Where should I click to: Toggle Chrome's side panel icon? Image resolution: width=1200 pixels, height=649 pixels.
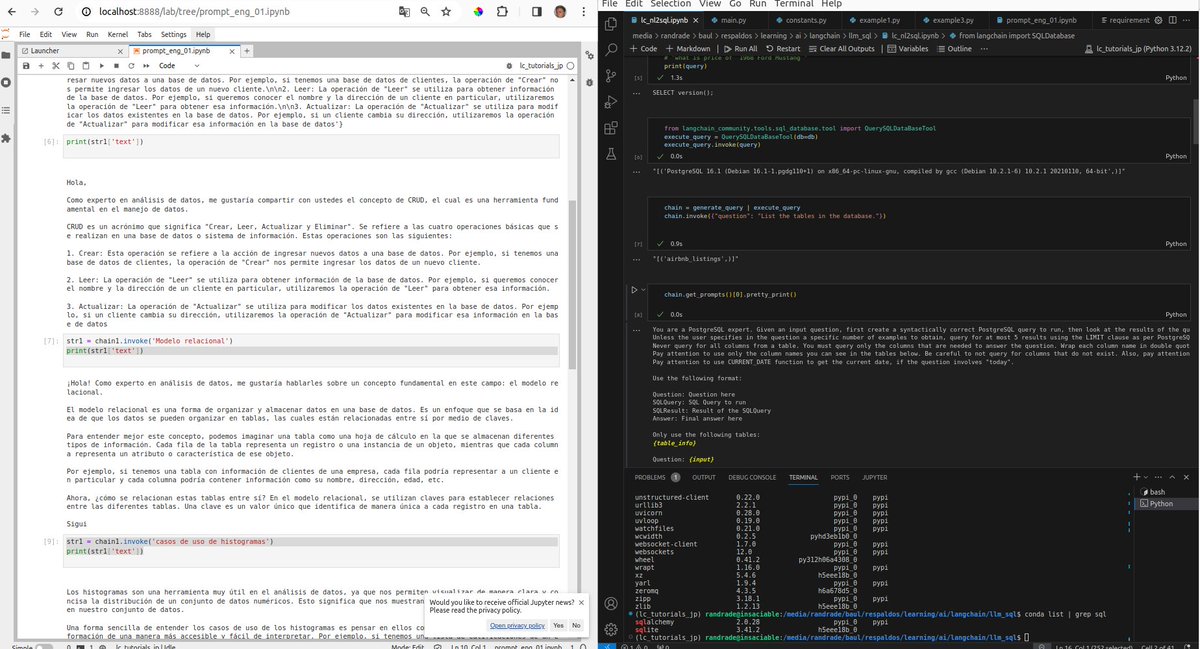point(536,12)
